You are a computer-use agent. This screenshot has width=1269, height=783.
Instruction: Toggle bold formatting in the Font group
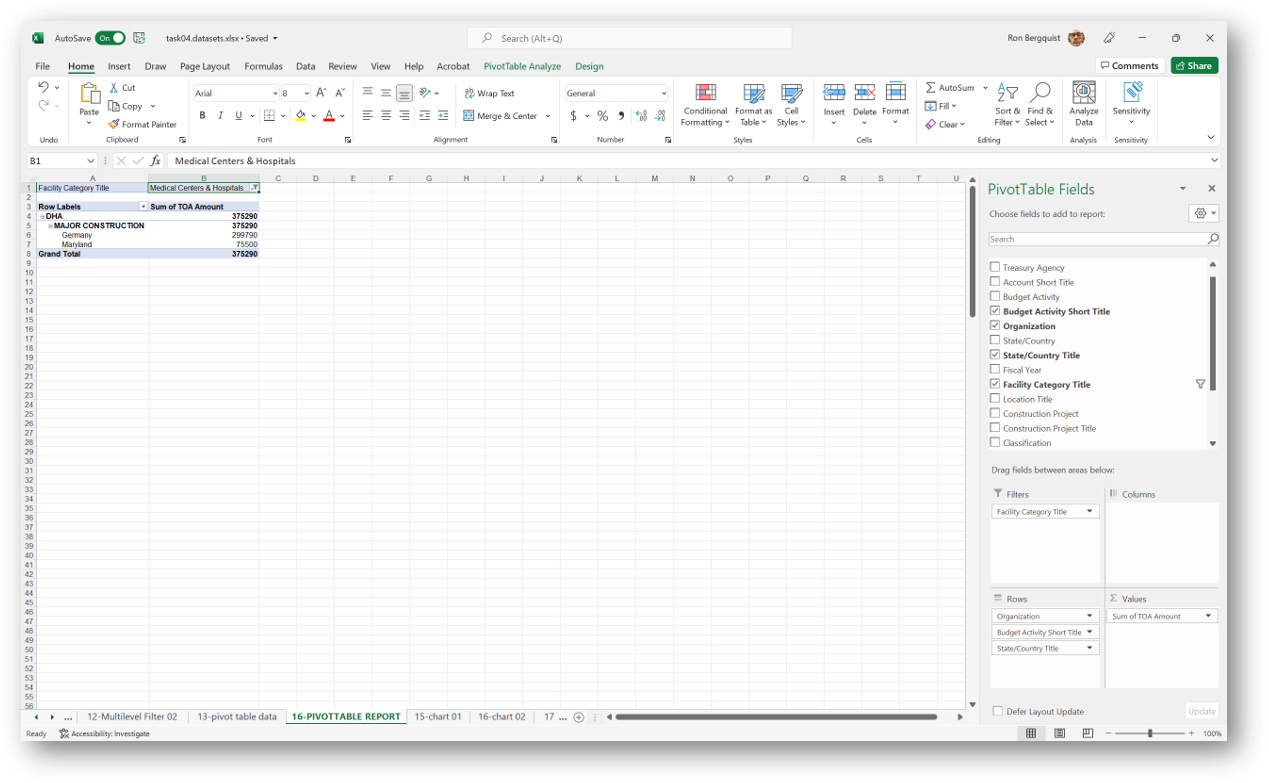point(203,115)
